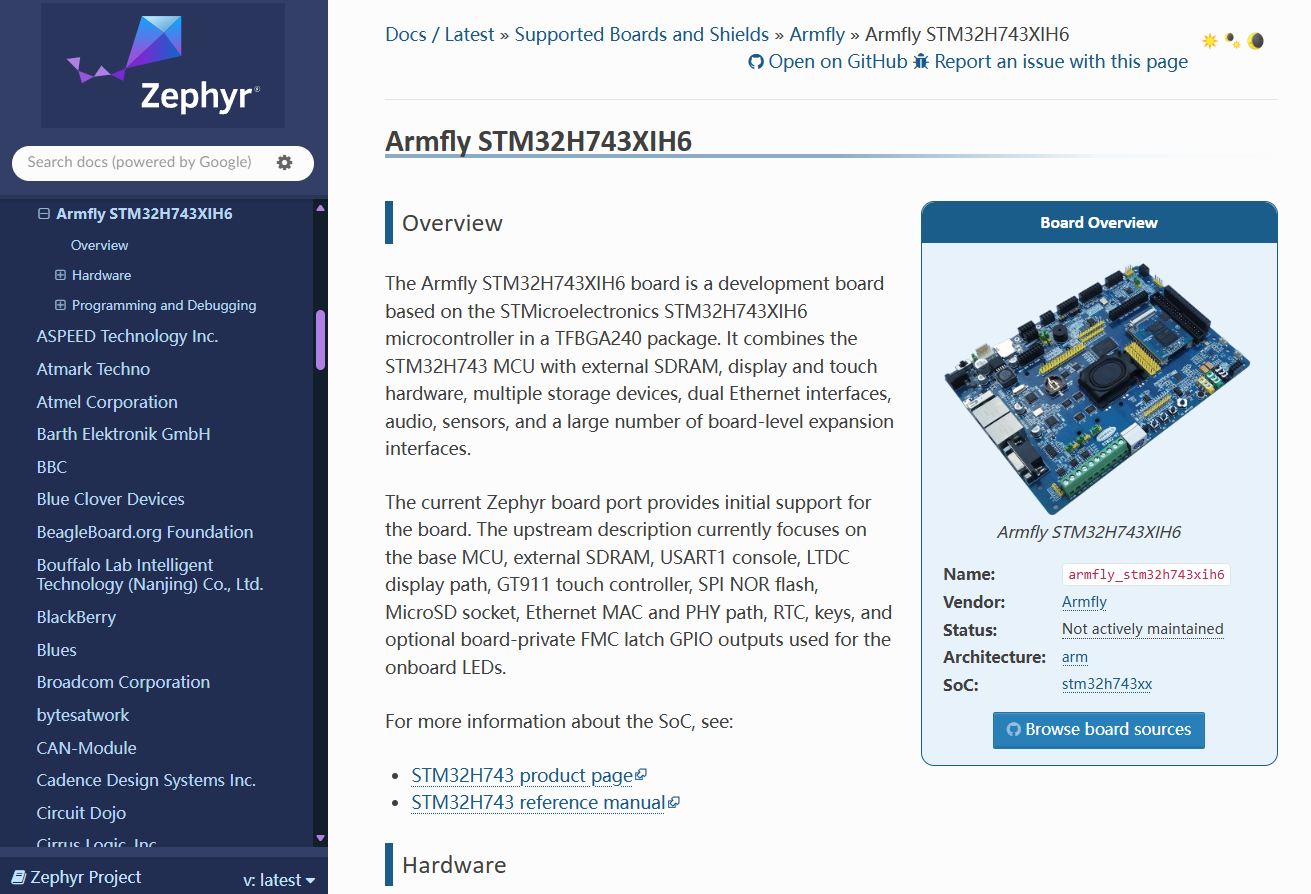Image resolution: width=1311 pixels, height=894 pixels.
Task: Click the Armfly vendor link in Board Overview
Action: click(1084, 602)
